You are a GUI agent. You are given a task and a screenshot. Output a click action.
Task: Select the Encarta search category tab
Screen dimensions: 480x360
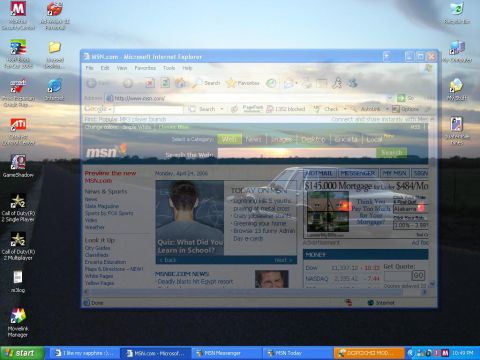click(347, 139)
